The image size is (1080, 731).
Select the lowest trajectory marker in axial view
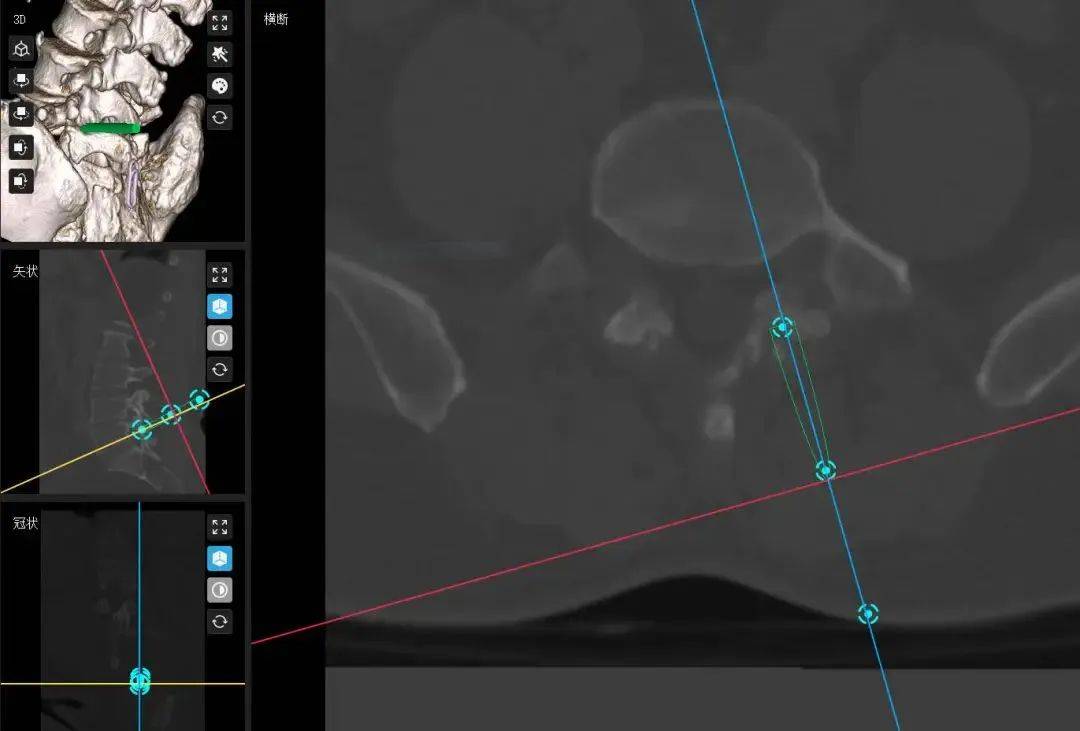point(868,614)
